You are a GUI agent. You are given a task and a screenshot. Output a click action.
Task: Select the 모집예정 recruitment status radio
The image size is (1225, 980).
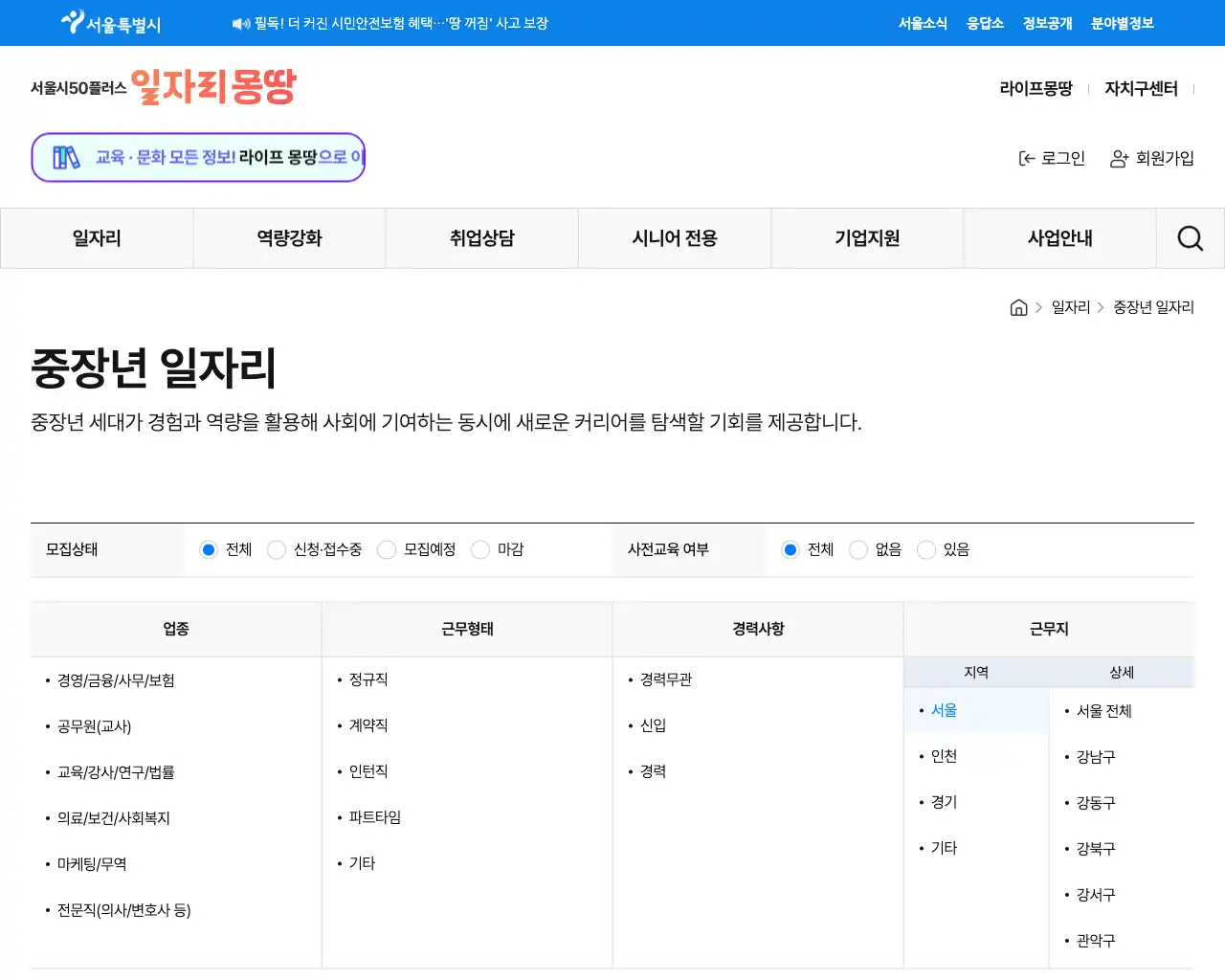387,549
